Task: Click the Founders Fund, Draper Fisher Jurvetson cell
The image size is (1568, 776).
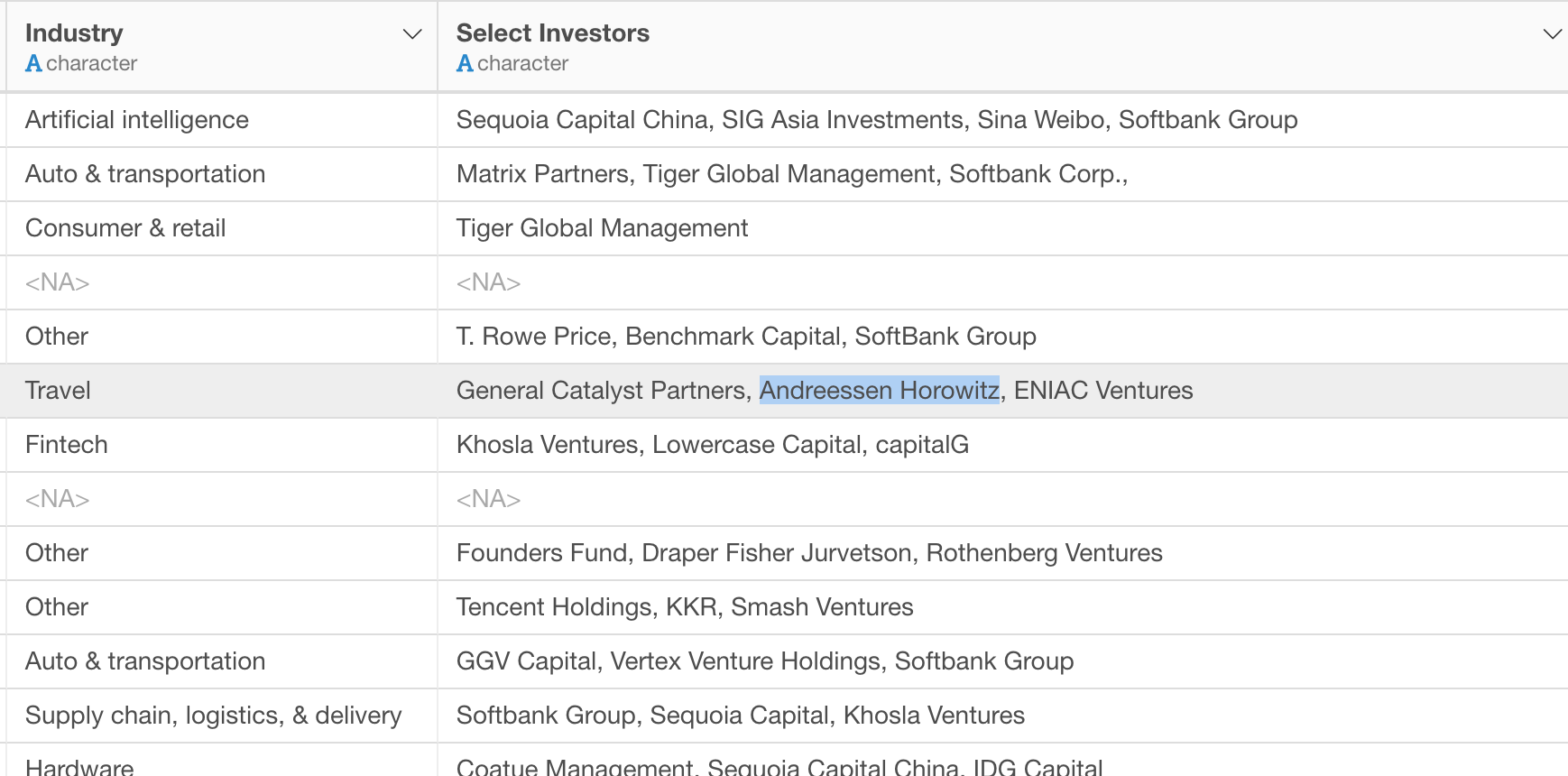Action: pos(1003,553)
